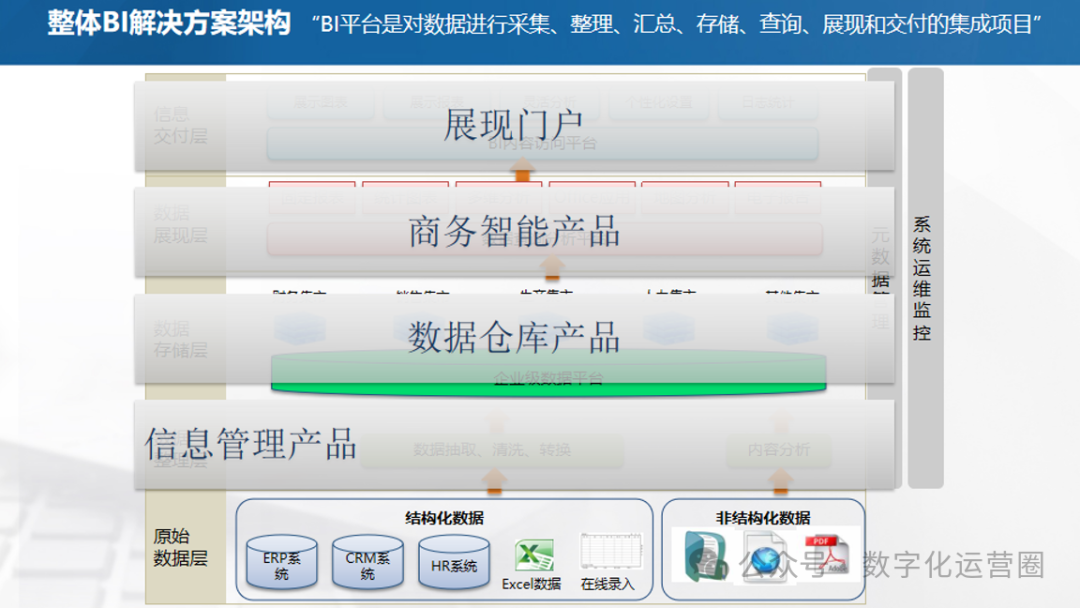Select the faded 数据展现层 label
The image size is (1080, 608).
tap(180, 224)
